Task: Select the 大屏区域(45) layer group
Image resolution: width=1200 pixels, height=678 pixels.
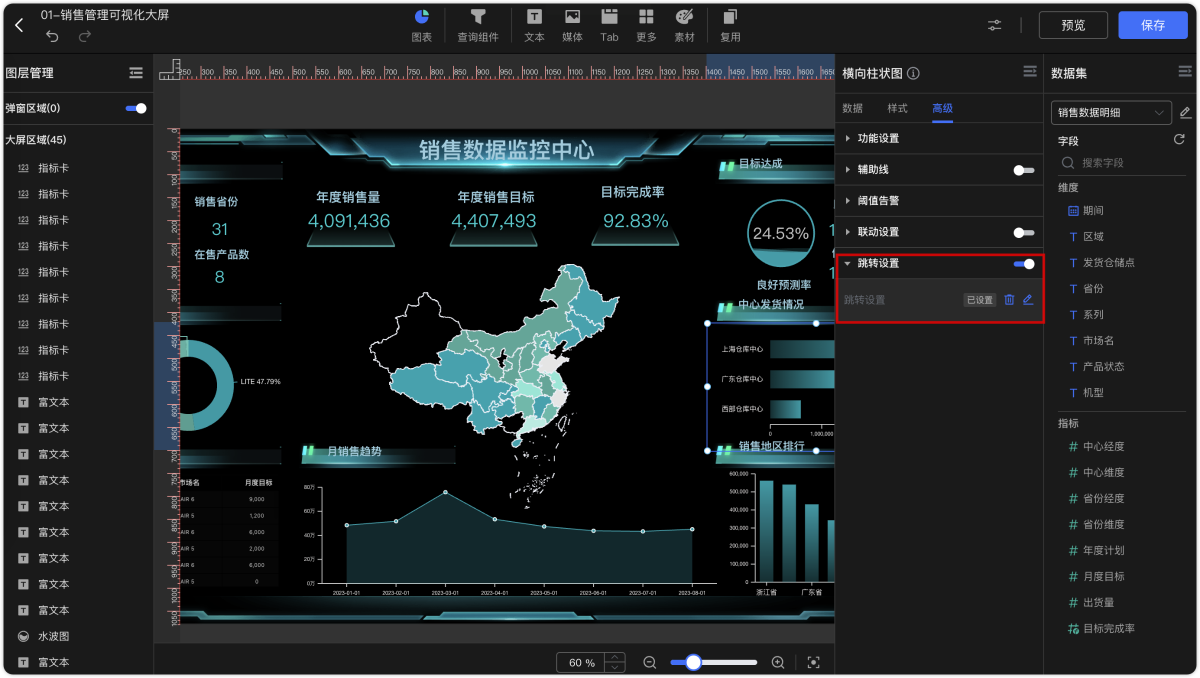Action: click(36, 140)
